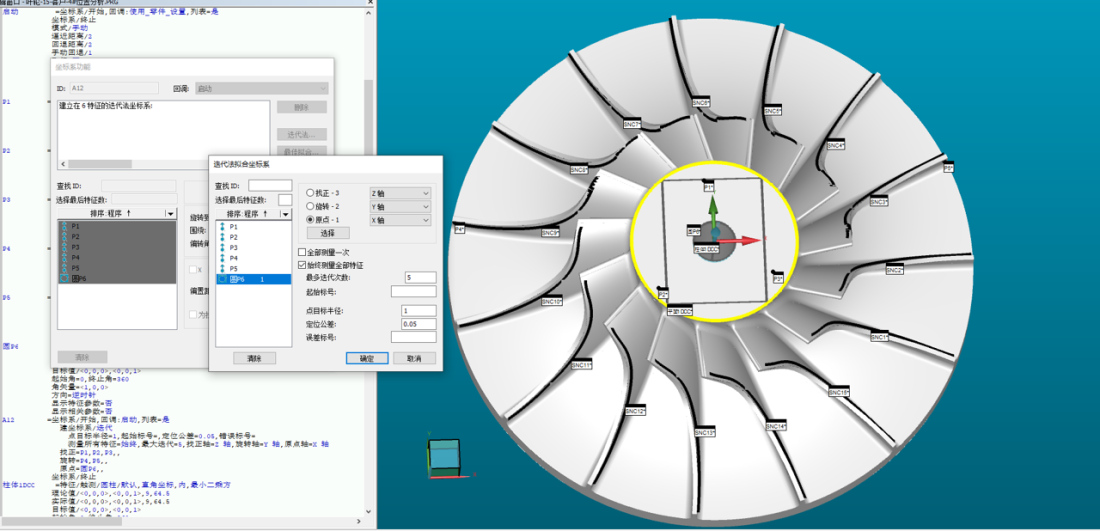Image resolution: width=1100 pixels, height=531 pixels.
Task: Open the Z轴 axis dropdown
Action: click(400, 192)
